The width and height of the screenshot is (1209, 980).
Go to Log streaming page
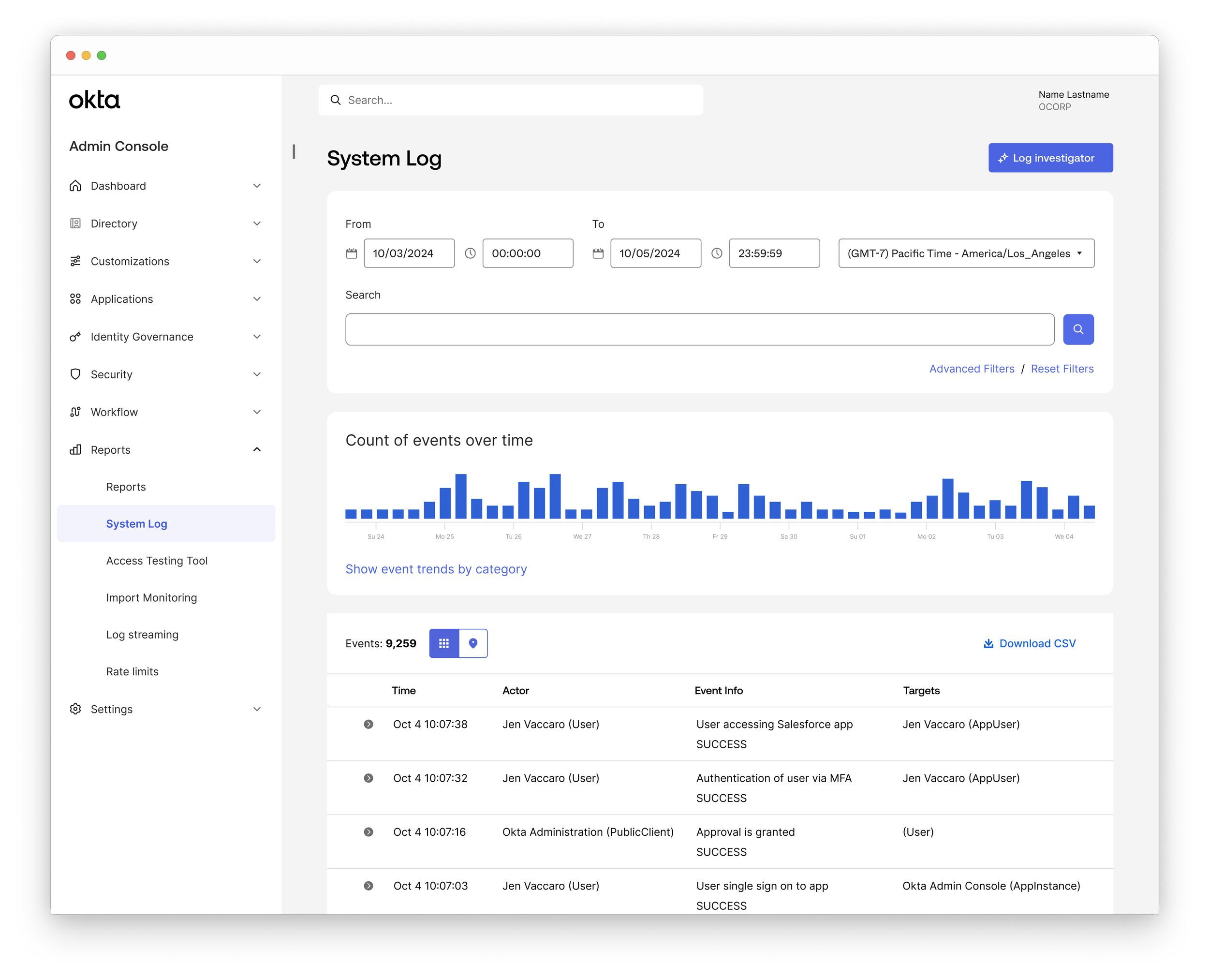coord(142,635)
